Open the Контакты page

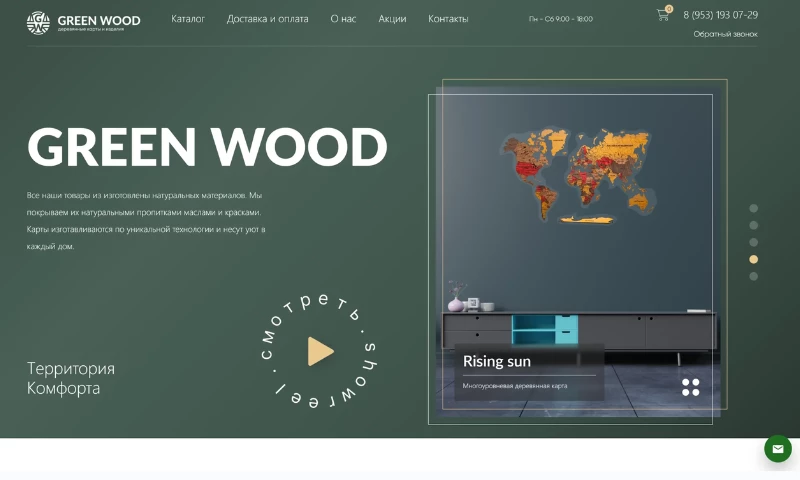pyautogui.click(x=448, y=19)
